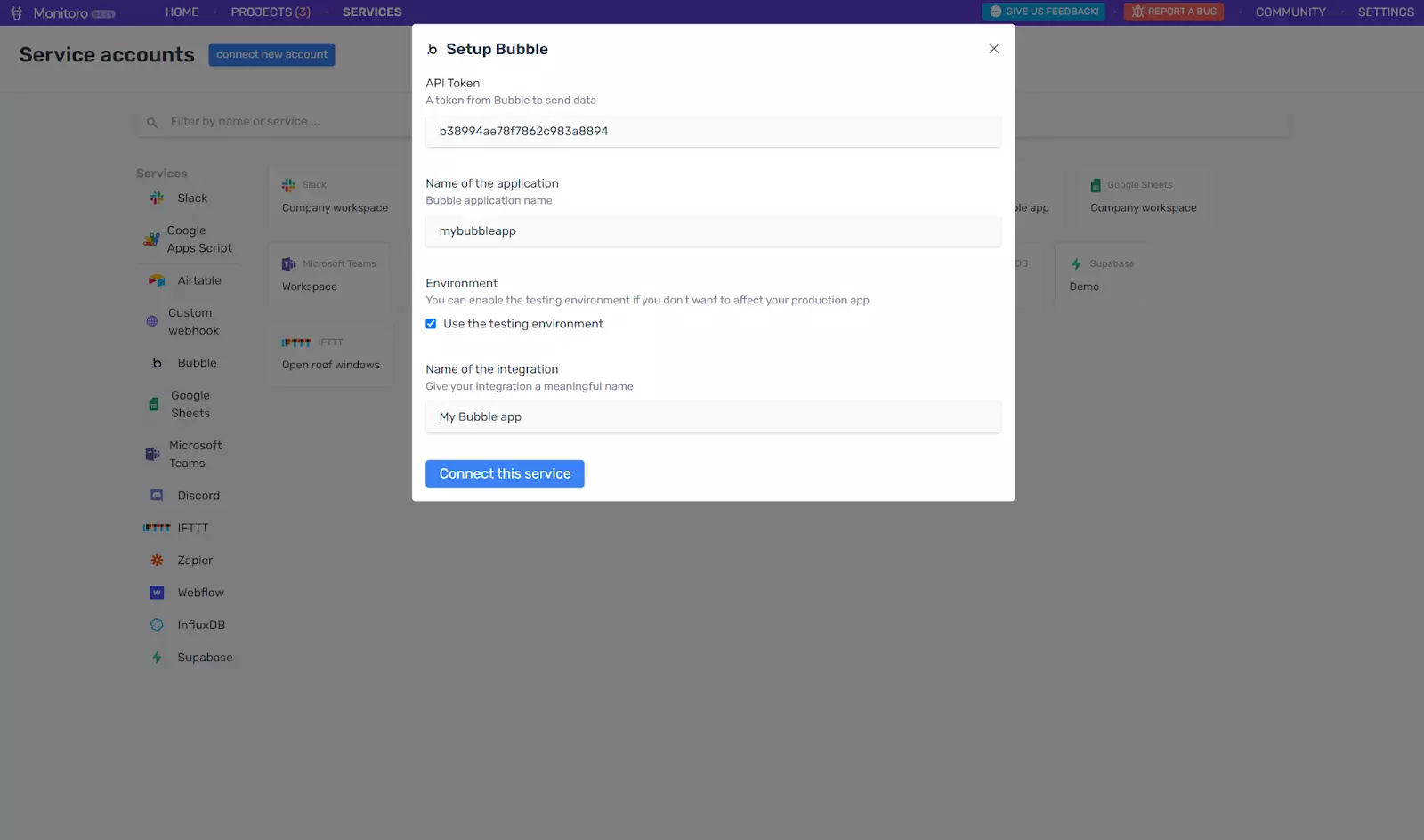Click Give Us Feedback button
The image size is (1424, 840).
(x=1044, y=12)
